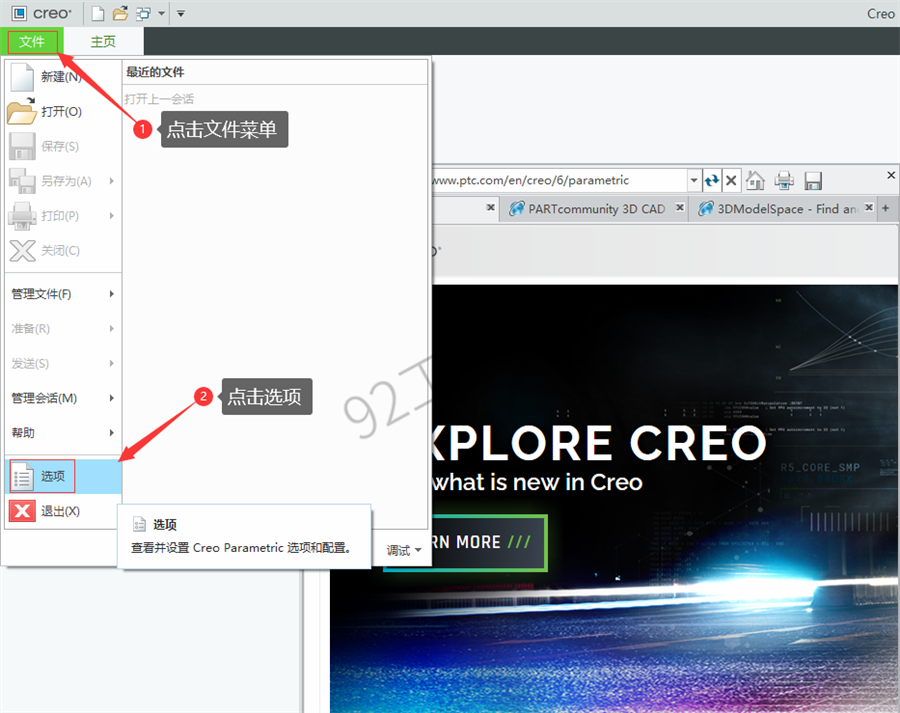Click the browser URL address field
The image size is (900, 713).
pos(560,181)
